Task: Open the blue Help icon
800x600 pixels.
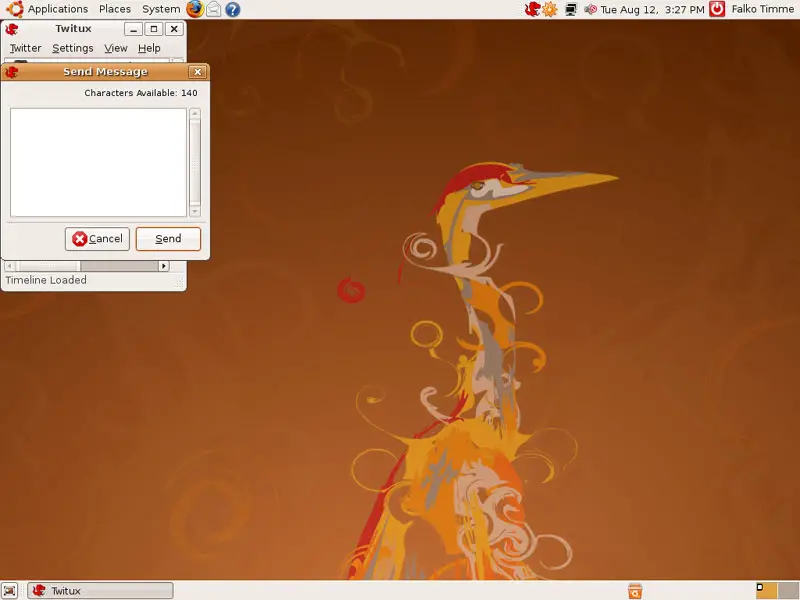Action: coord(233,9)
